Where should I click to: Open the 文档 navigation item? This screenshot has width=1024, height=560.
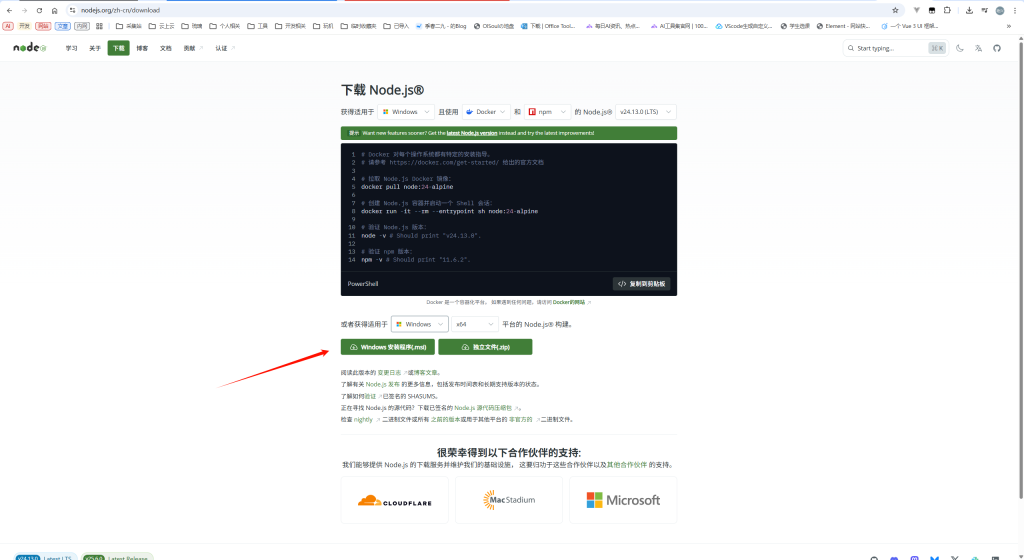coord(165,48)
